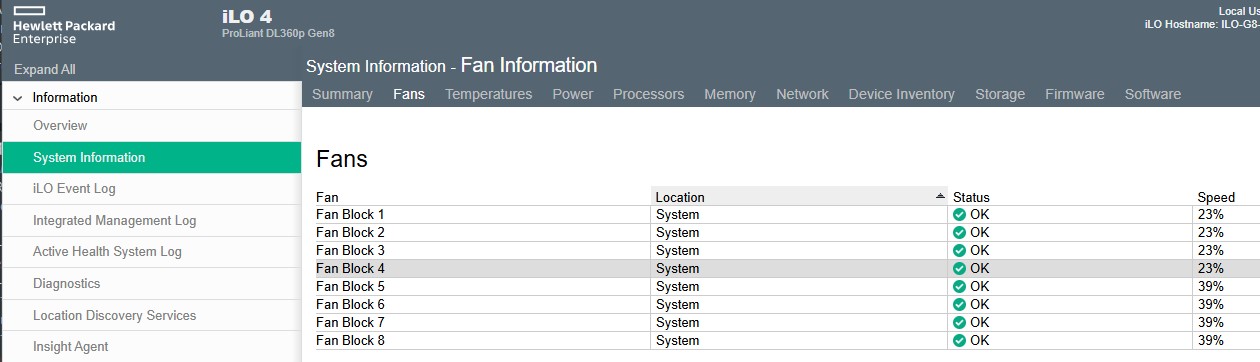
Task: Open iLO Event Log
Action: point(151,189)
